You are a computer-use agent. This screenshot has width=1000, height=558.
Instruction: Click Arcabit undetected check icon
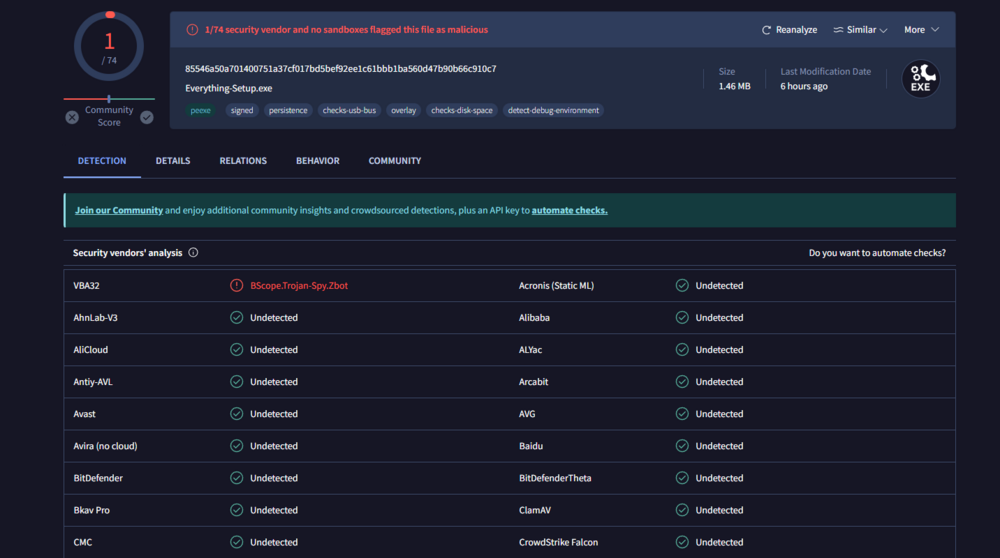pos(682,381)
